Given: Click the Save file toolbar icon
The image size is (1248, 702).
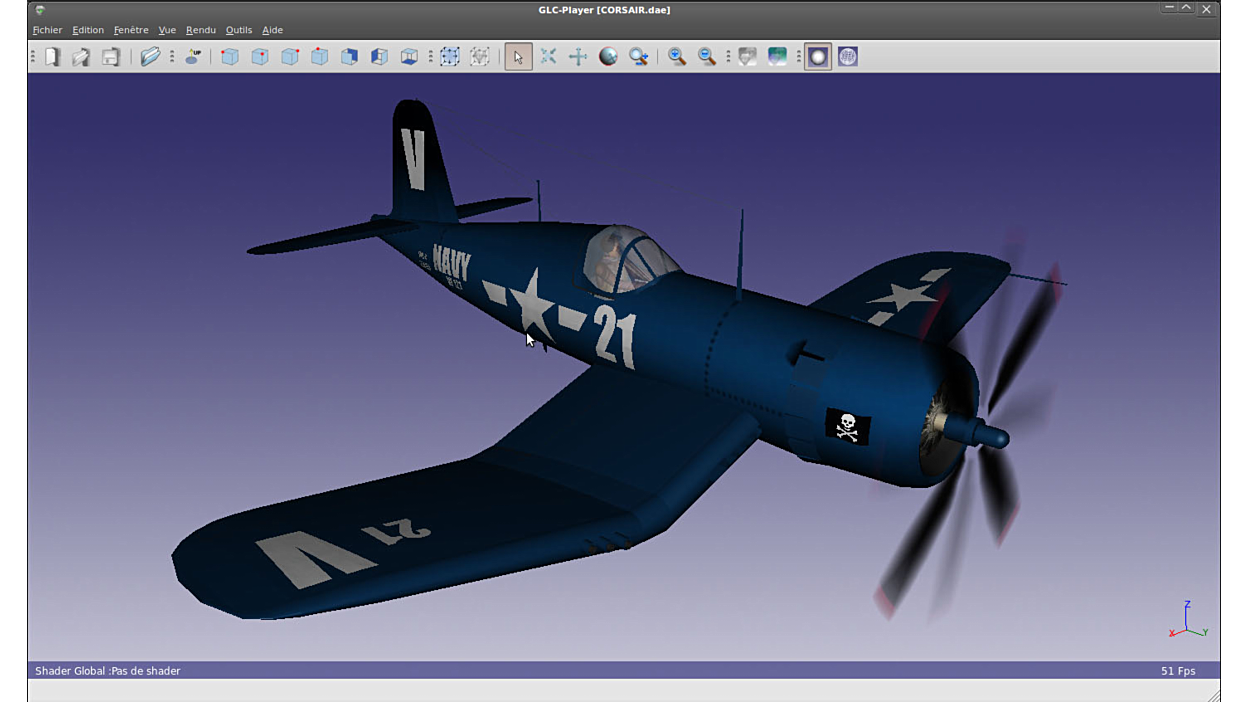Looking at the screenshot, I should [111, 57].
